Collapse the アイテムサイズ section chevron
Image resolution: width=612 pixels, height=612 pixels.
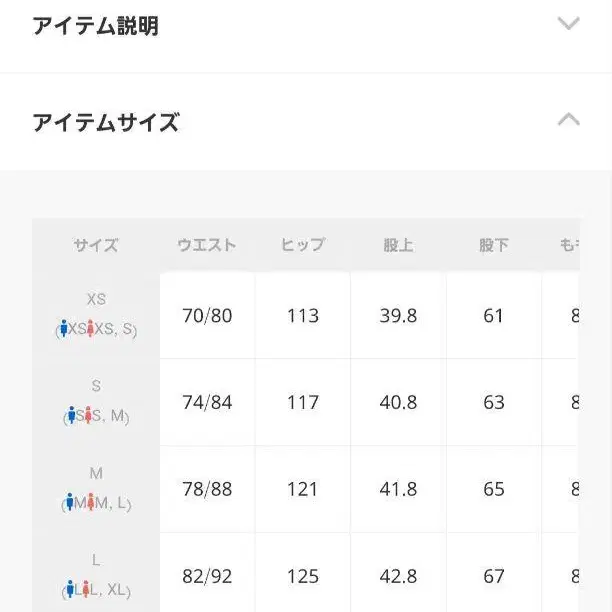[x=568, y=121]
